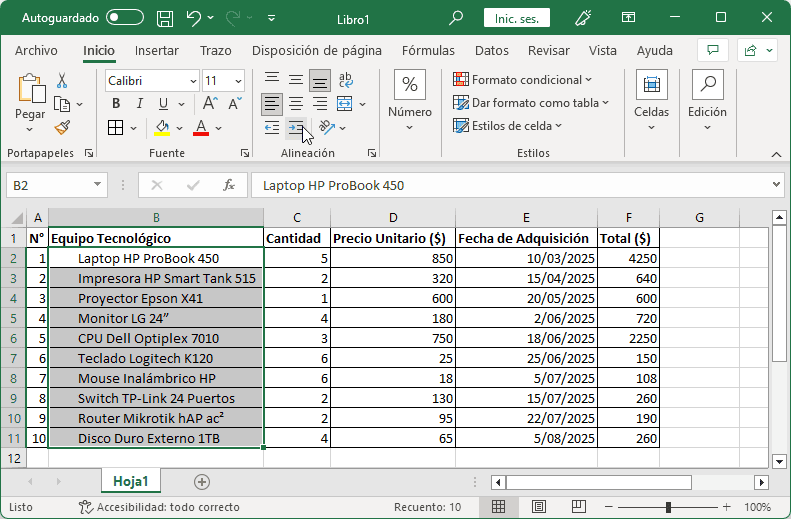Switch to the Insertar tab
The image size is (791, 519).
(157, 50)
